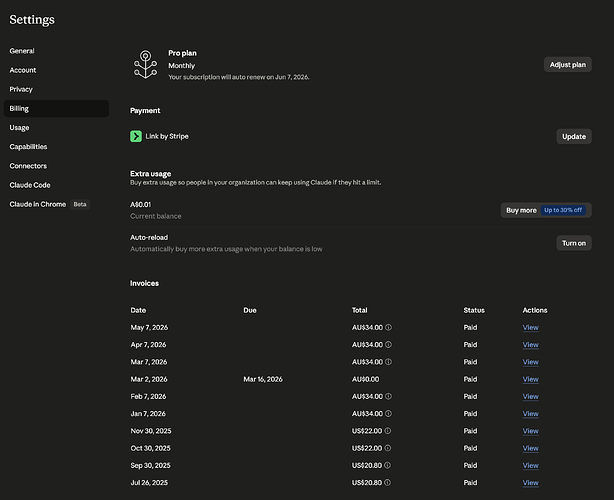Click the auto renew on Jun 7, 2026 text

tap(270, 77)
